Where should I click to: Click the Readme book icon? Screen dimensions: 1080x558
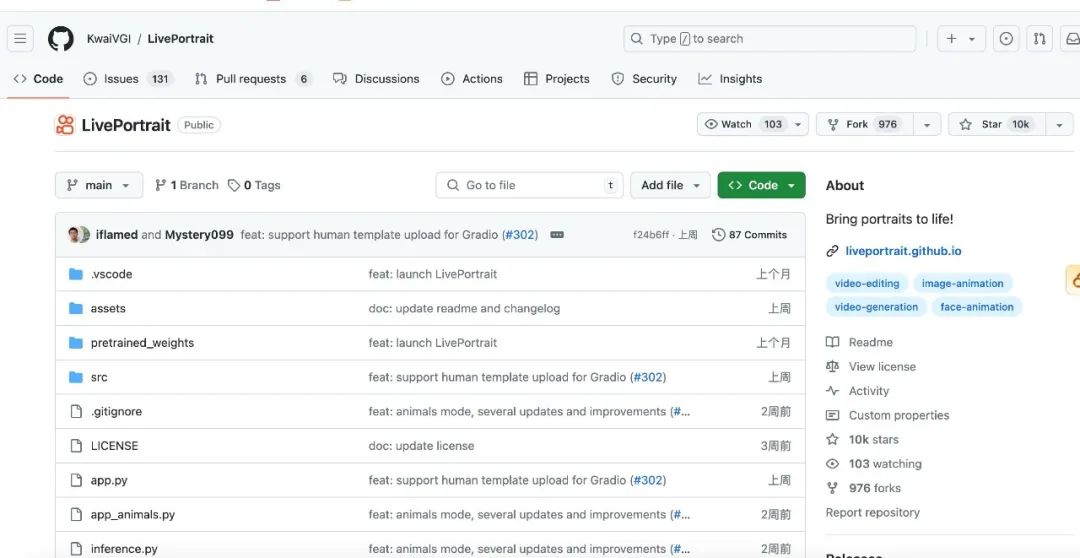[x=833, y=342]
